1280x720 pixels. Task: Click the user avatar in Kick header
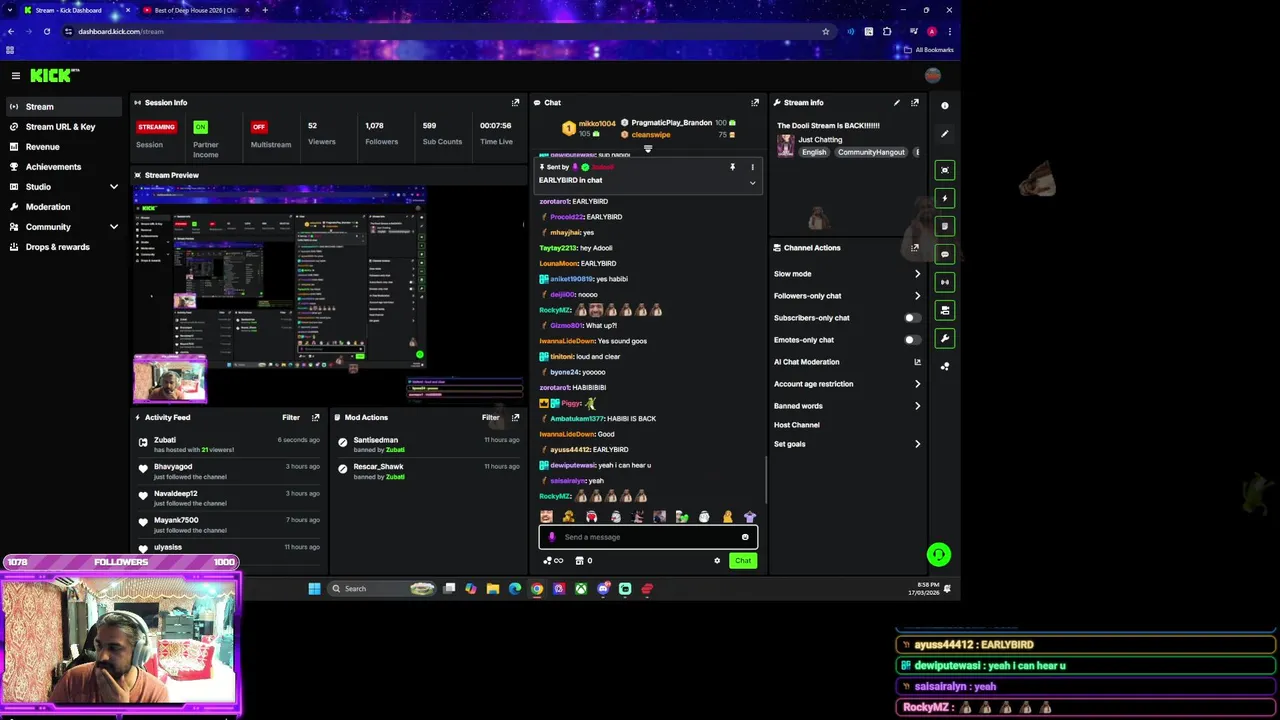[933, 76]
